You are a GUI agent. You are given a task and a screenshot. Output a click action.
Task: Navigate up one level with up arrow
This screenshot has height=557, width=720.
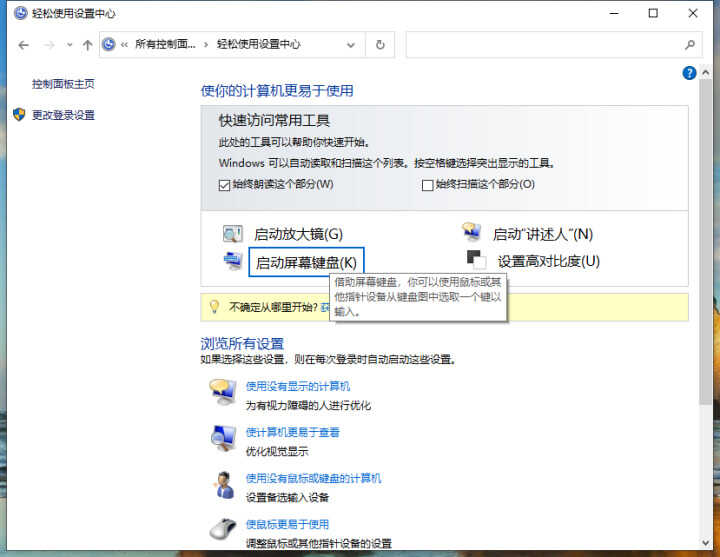88,45
